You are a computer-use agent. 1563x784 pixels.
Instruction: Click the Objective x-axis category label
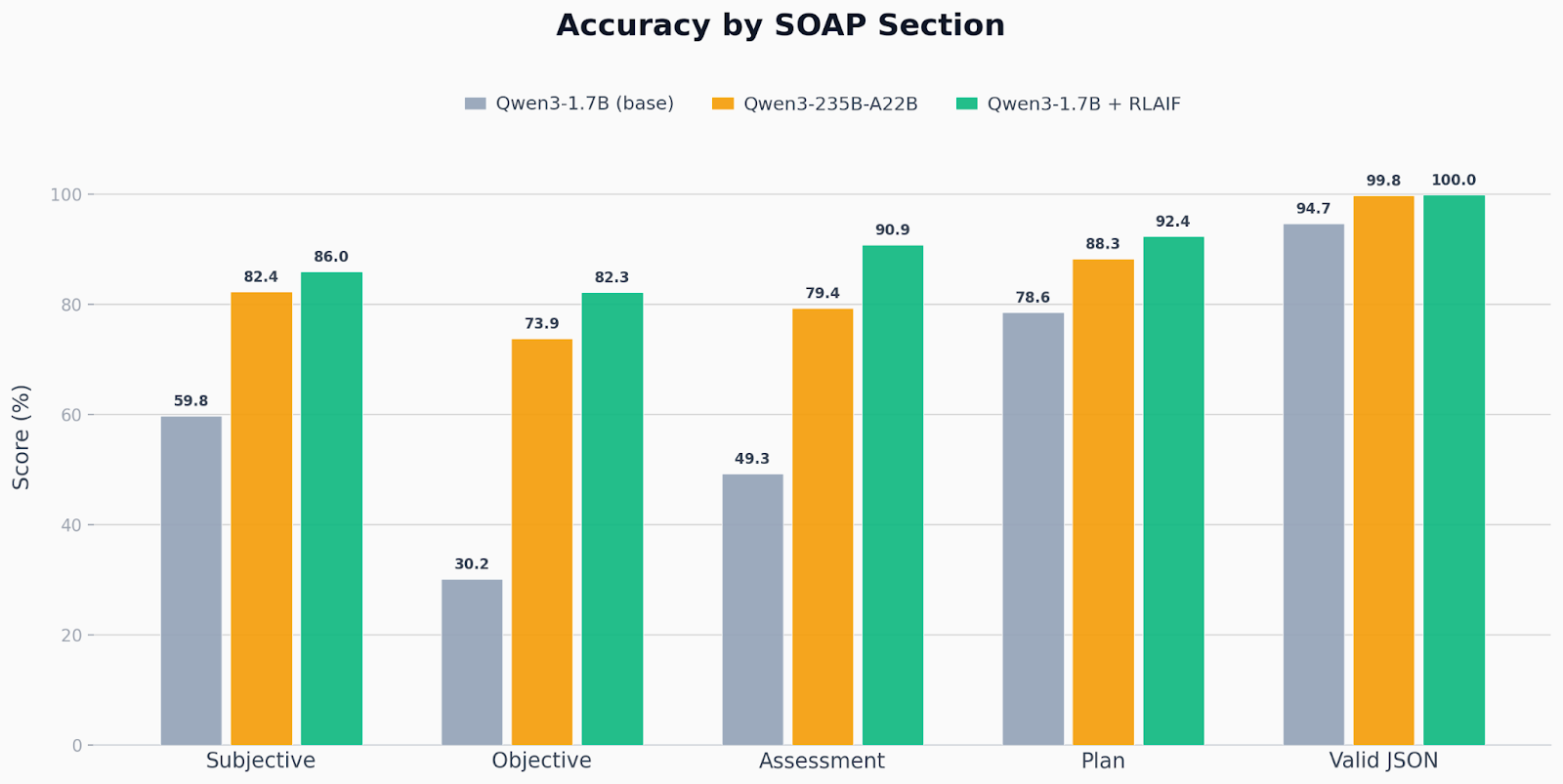542,762
